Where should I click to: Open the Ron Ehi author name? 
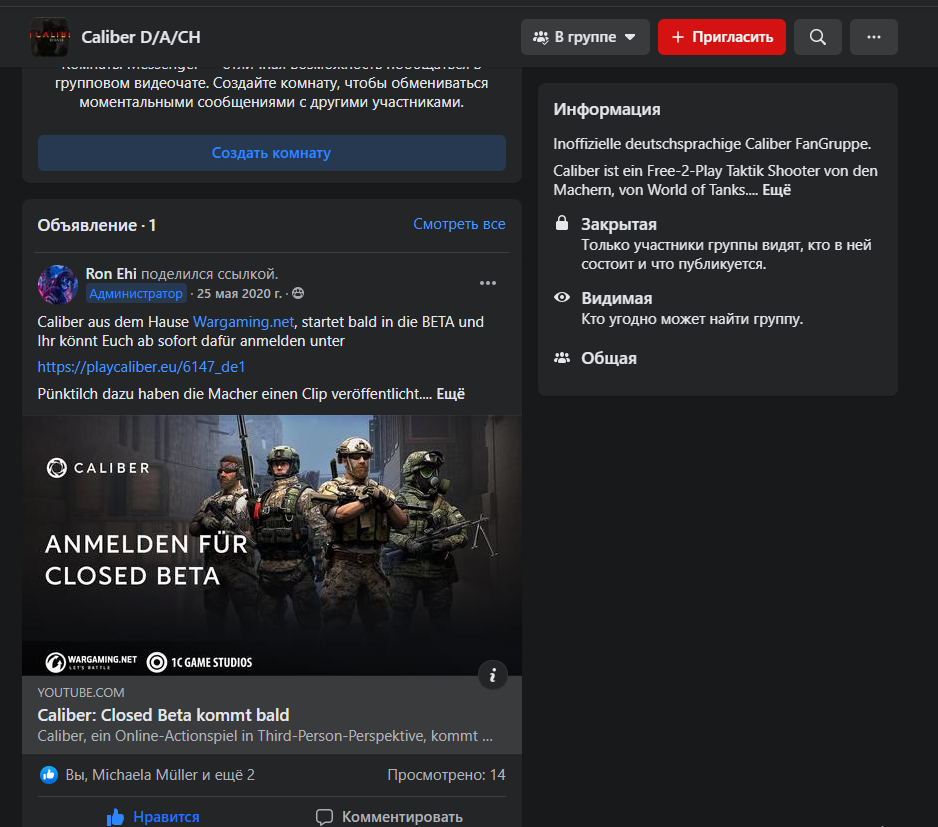click(x=111, y=274)
